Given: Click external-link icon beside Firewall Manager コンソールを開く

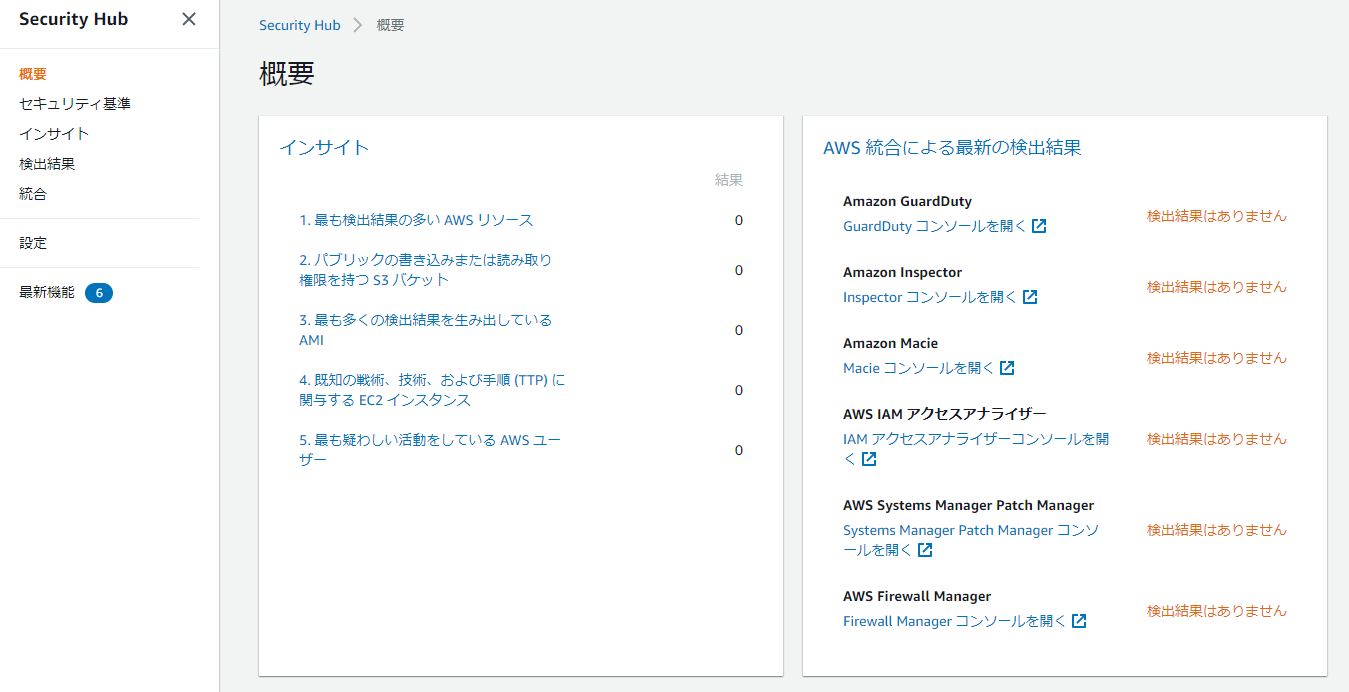Looking at the screenshot, I should (x=1079, y=621).
